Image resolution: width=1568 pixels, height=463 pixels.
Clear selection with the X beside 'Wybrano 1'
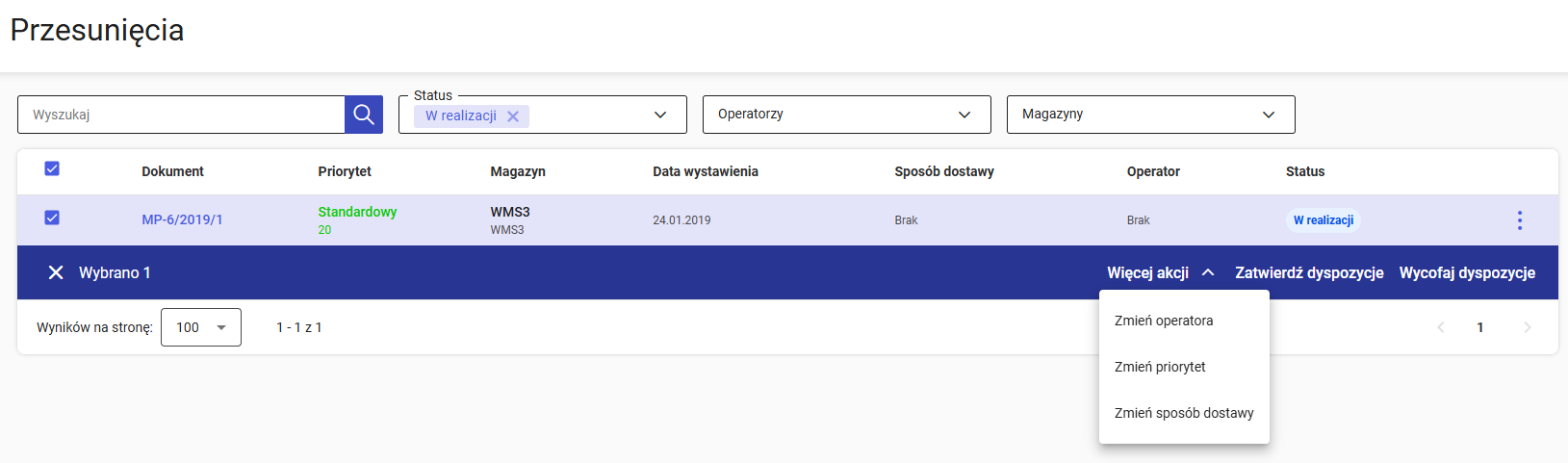[x=56, y=273]
